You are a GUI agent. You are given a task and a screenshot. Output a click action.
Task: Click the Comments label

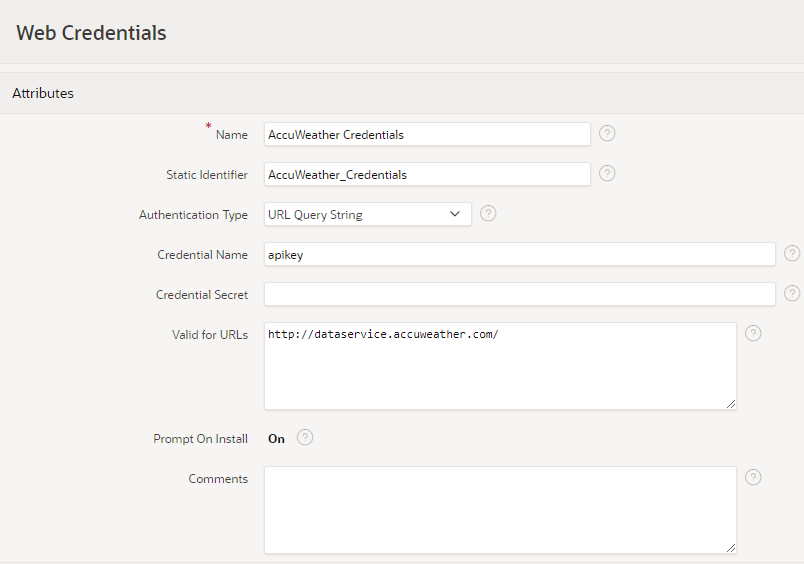pos(218,479)
